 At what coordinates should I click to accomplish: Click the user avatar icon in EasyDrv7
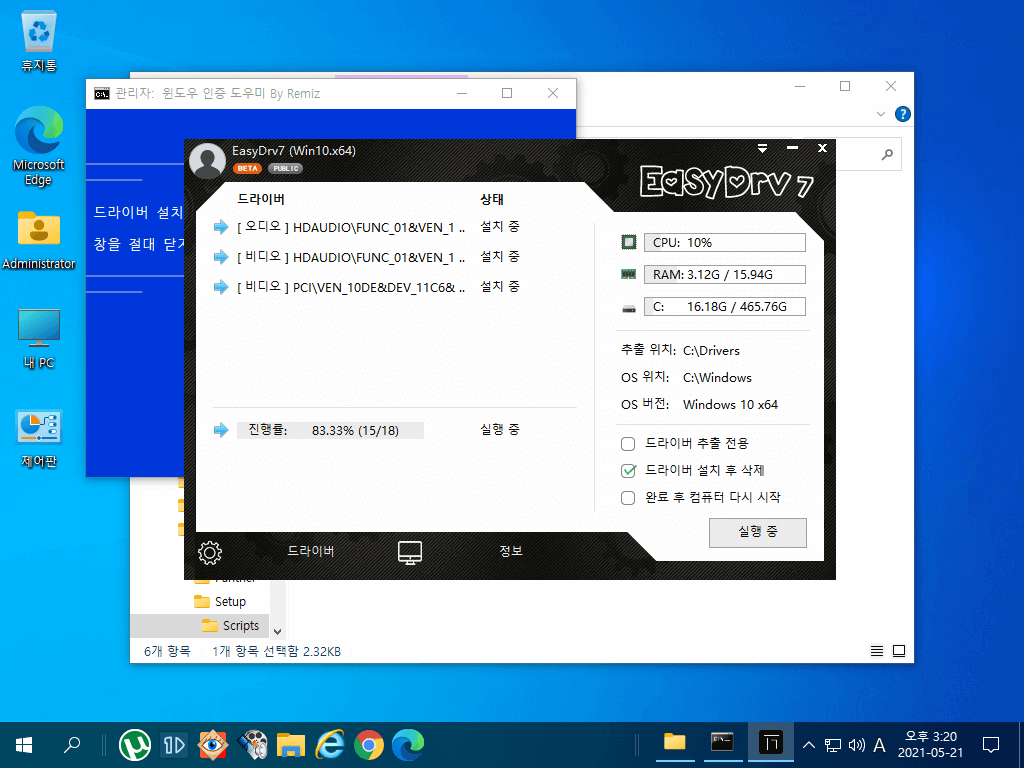tap(207, 161)
